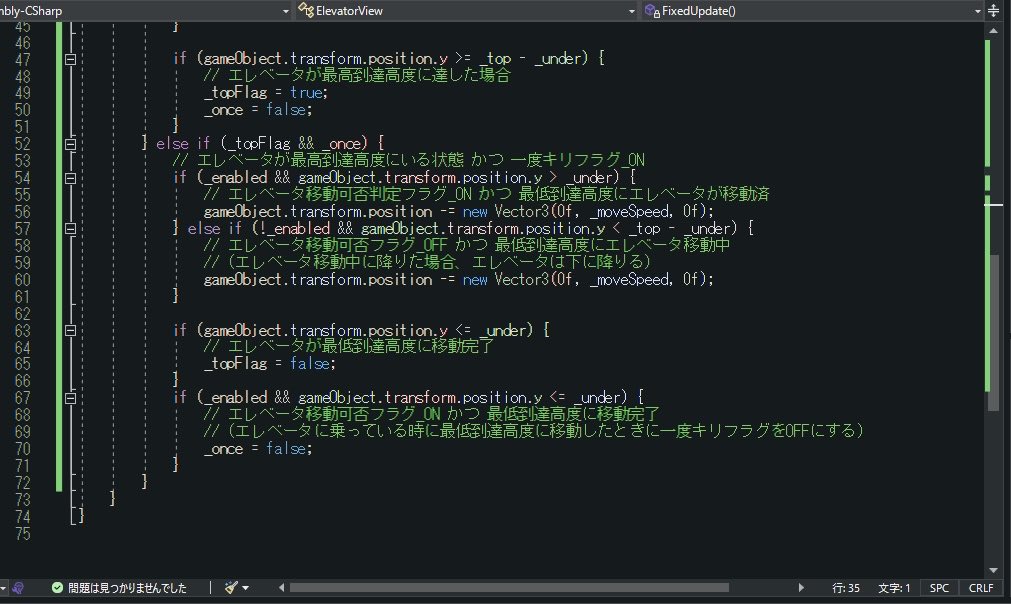Toggle the SPC indentation indicator
The image size is (1011, 604).
click(939, 588)
